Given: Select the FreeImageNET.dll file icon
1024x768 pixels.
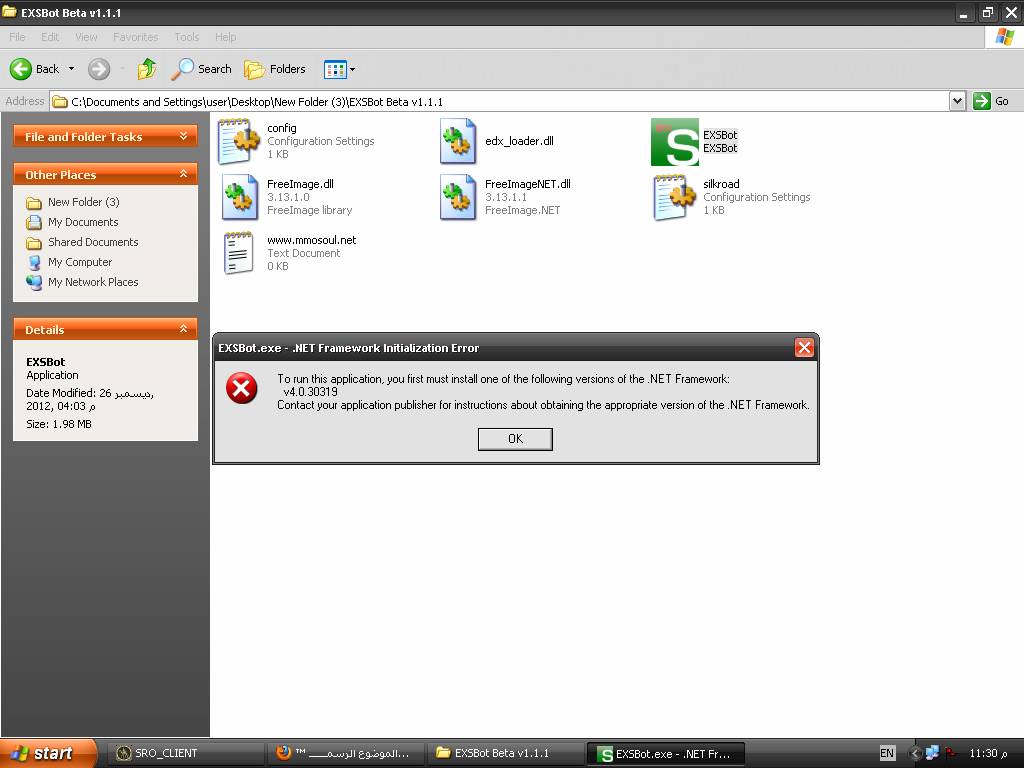Looking at the screenshot, I should [458, 197].
